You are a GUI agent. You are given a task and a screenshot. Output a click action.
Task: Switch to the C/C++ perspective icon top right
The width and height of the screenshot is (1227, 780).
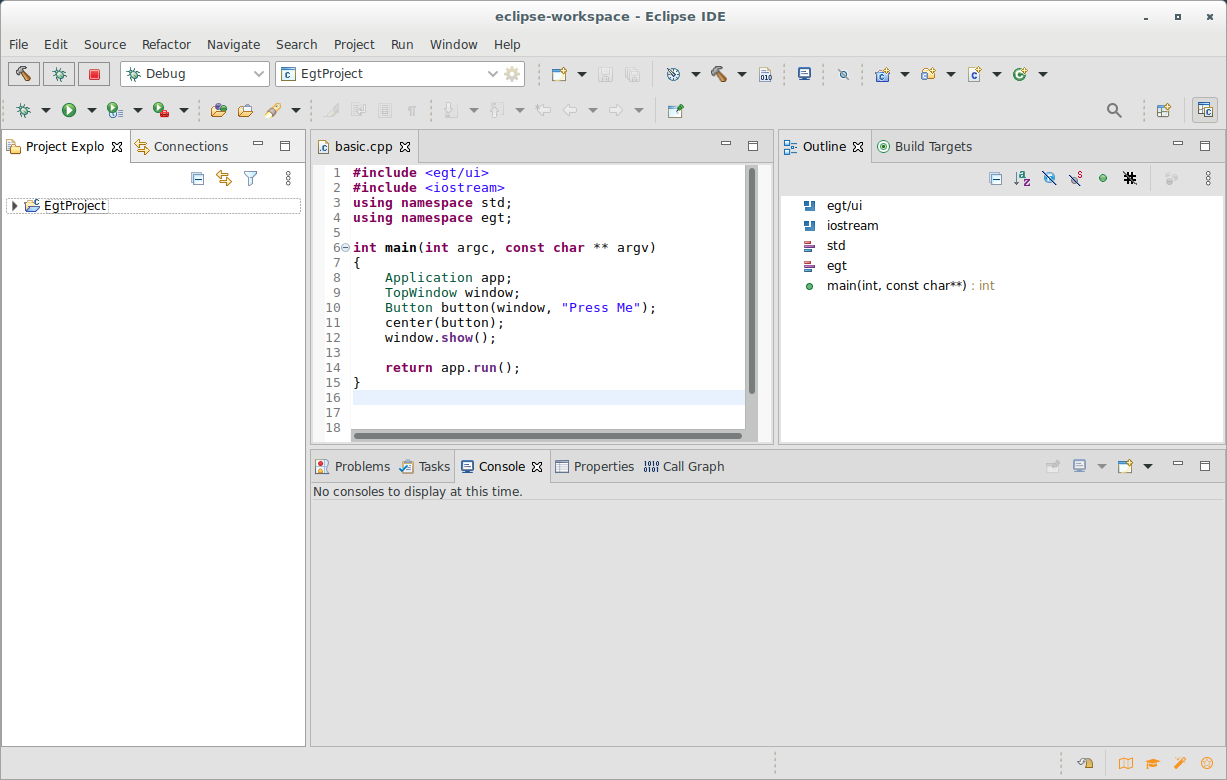coord(1205,109)
